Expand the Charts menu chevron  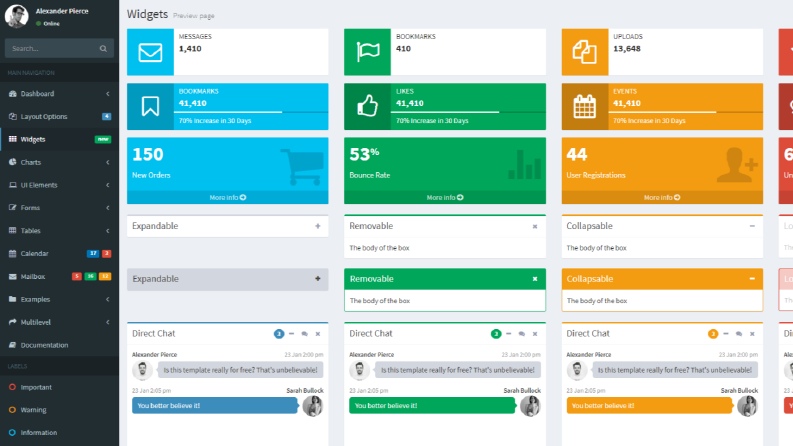108,162
